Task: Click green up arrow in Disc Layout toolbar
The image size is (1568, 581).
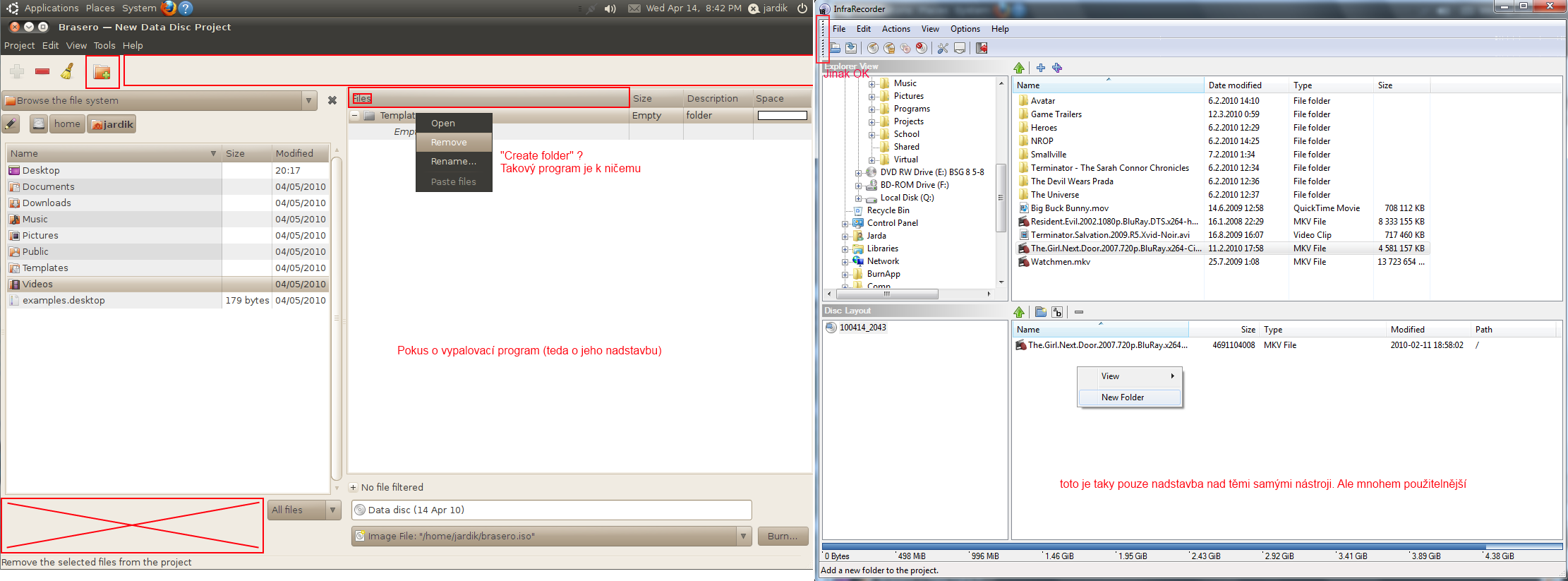Action: (x=1019, y=312)
